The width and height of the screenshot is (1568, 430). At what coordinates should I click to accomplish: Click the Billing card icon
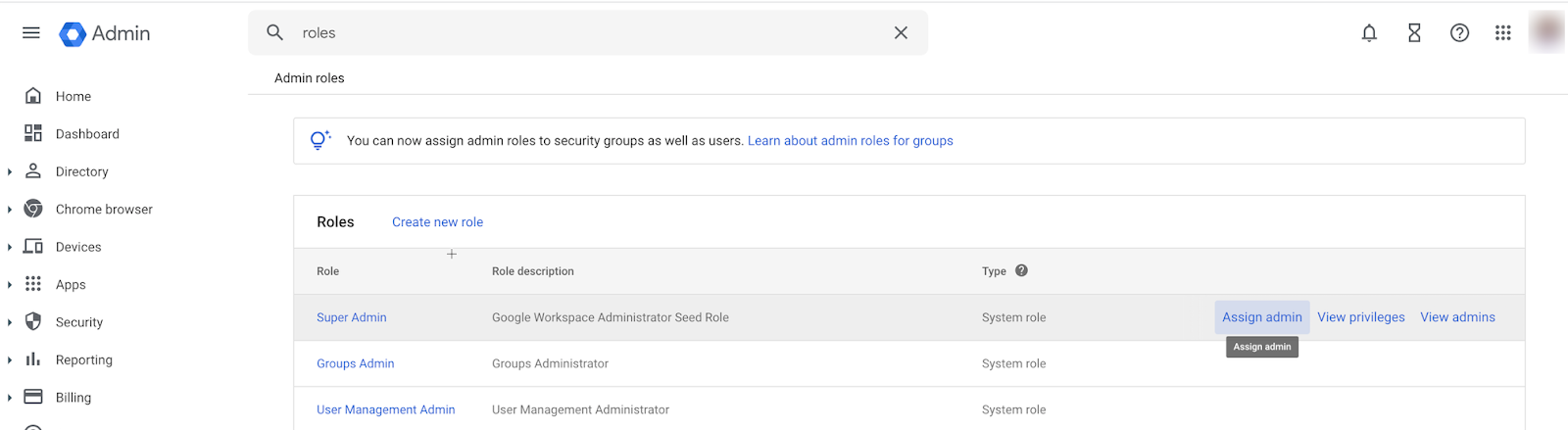(x=33, y=397)
